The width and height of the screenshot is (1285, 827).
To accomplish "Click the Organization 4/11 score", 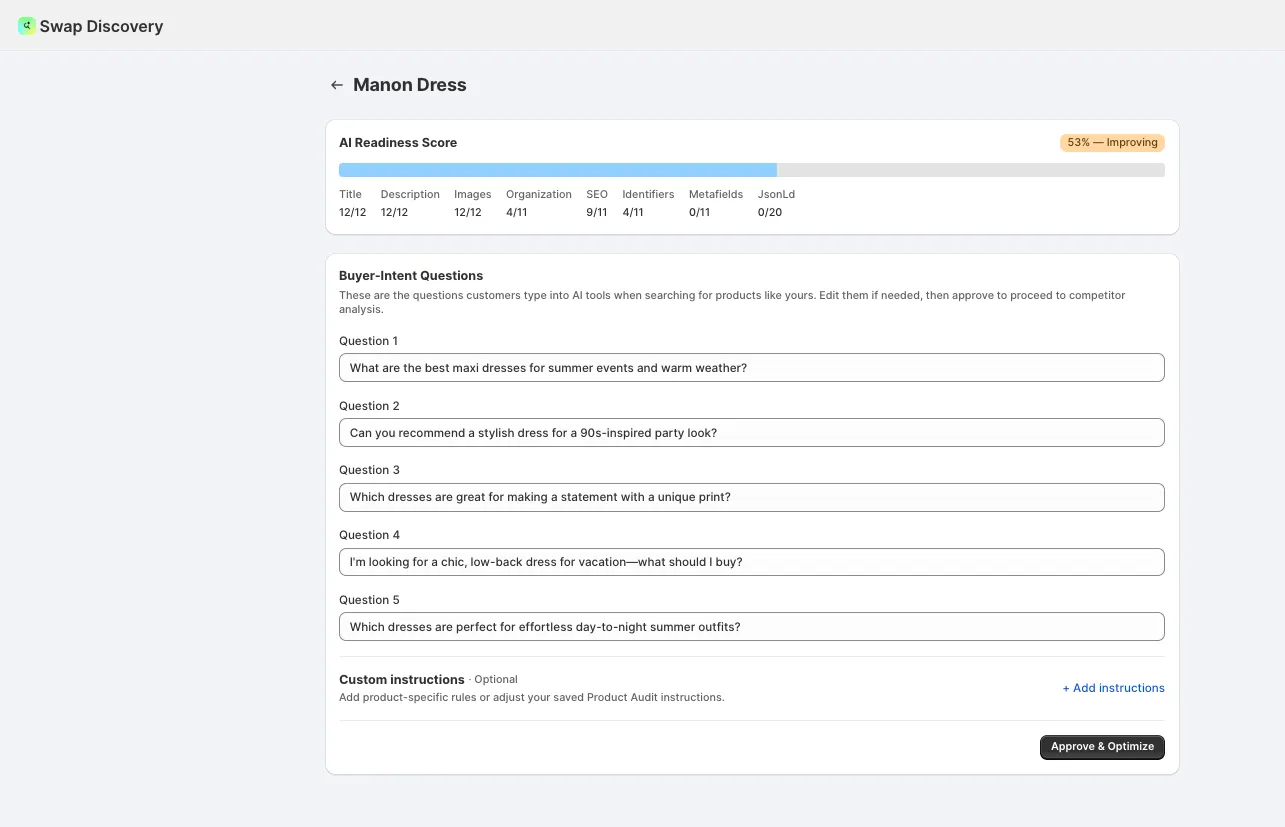I will click(539, 203).
